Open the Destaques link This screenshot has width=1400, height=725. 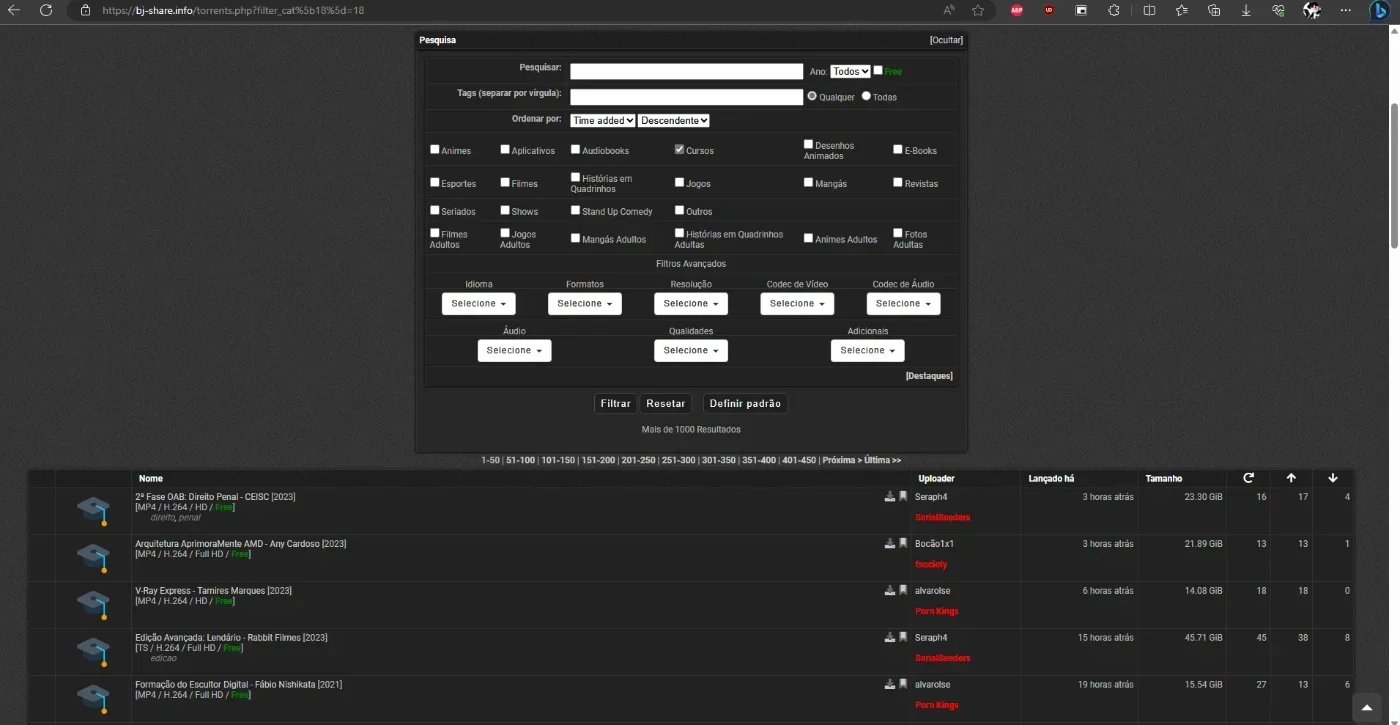click(929, 376)
